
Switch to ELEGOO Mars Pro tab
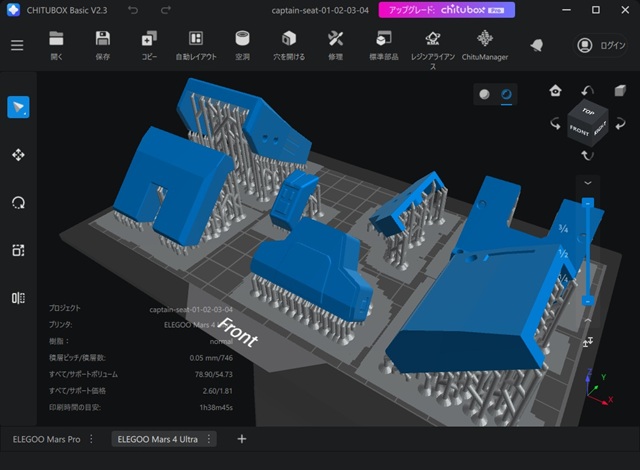46,439
